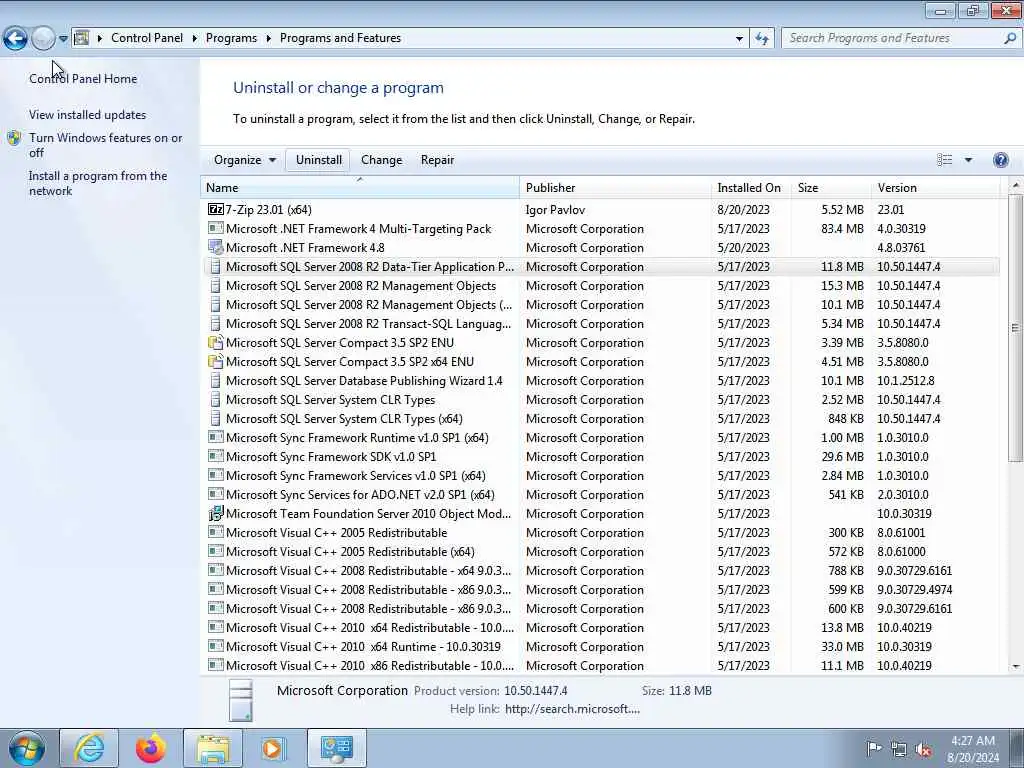Screen dimensions: 1024x768
Task: Click the muted volume tray icon
Action: [923, 749]
